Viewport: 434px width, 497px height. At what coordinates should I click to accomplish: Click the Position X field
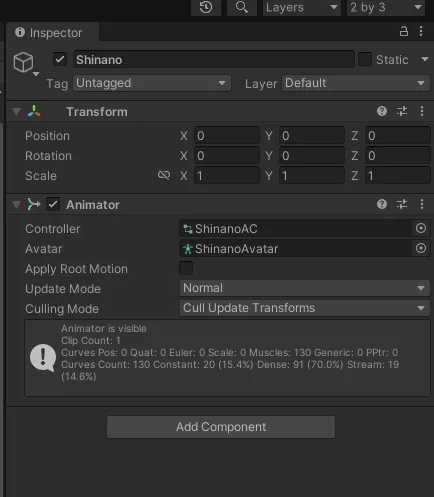pos(227,136)
